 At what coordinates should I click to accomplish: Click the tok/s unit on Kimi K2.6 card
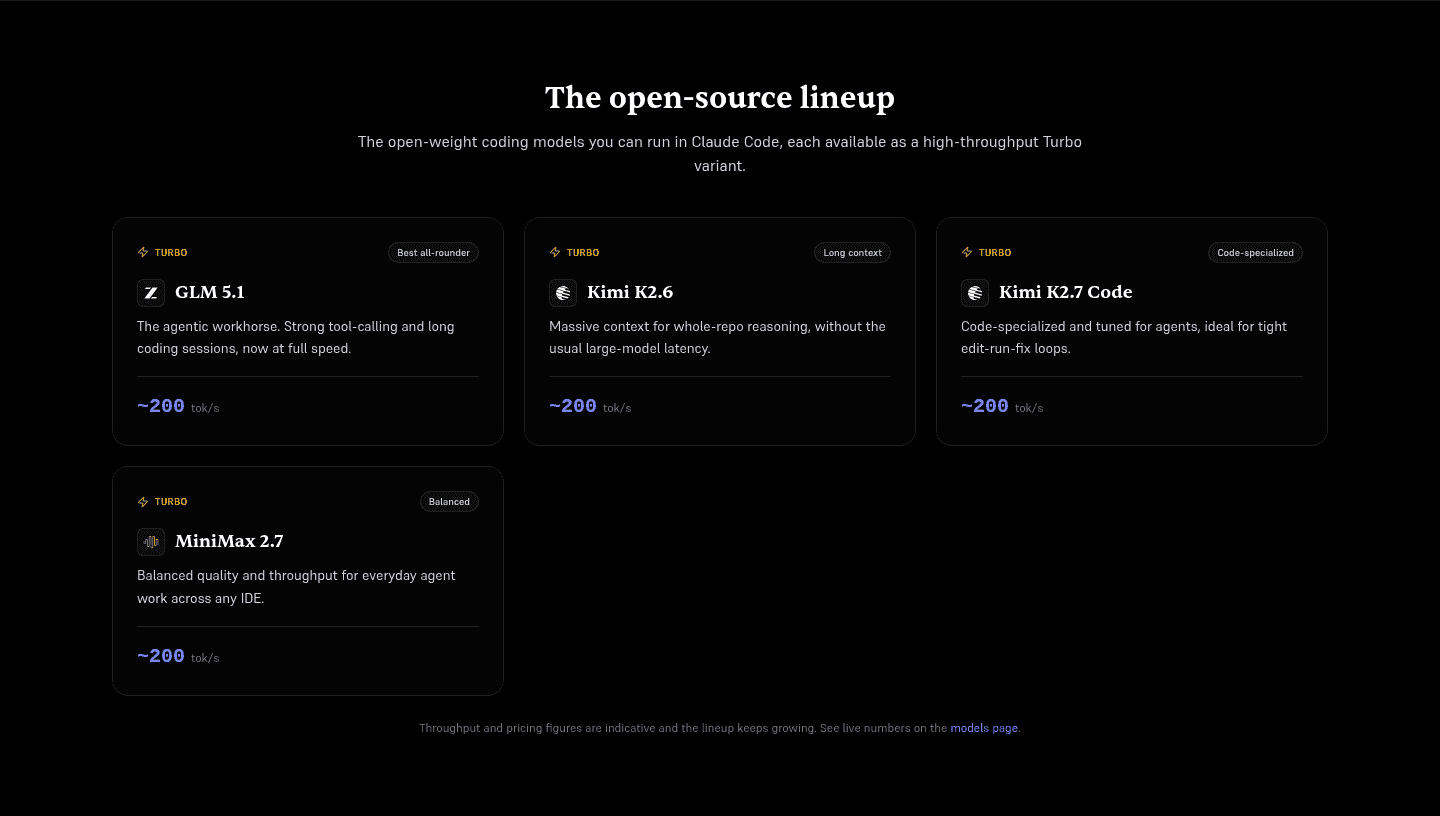617,408
